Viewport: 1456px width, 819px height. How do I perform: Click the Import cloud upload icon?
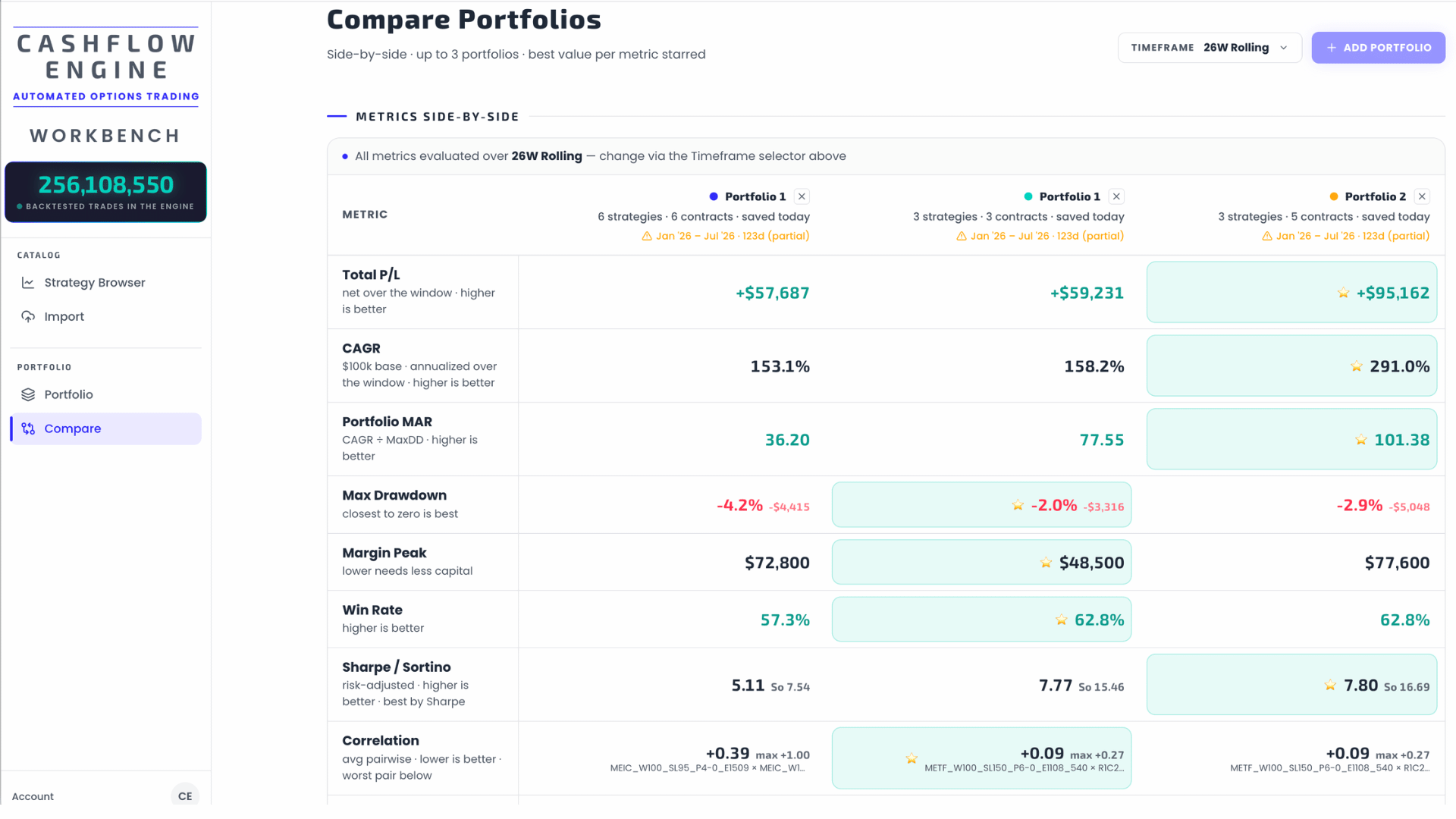click(x=28, y=316)
